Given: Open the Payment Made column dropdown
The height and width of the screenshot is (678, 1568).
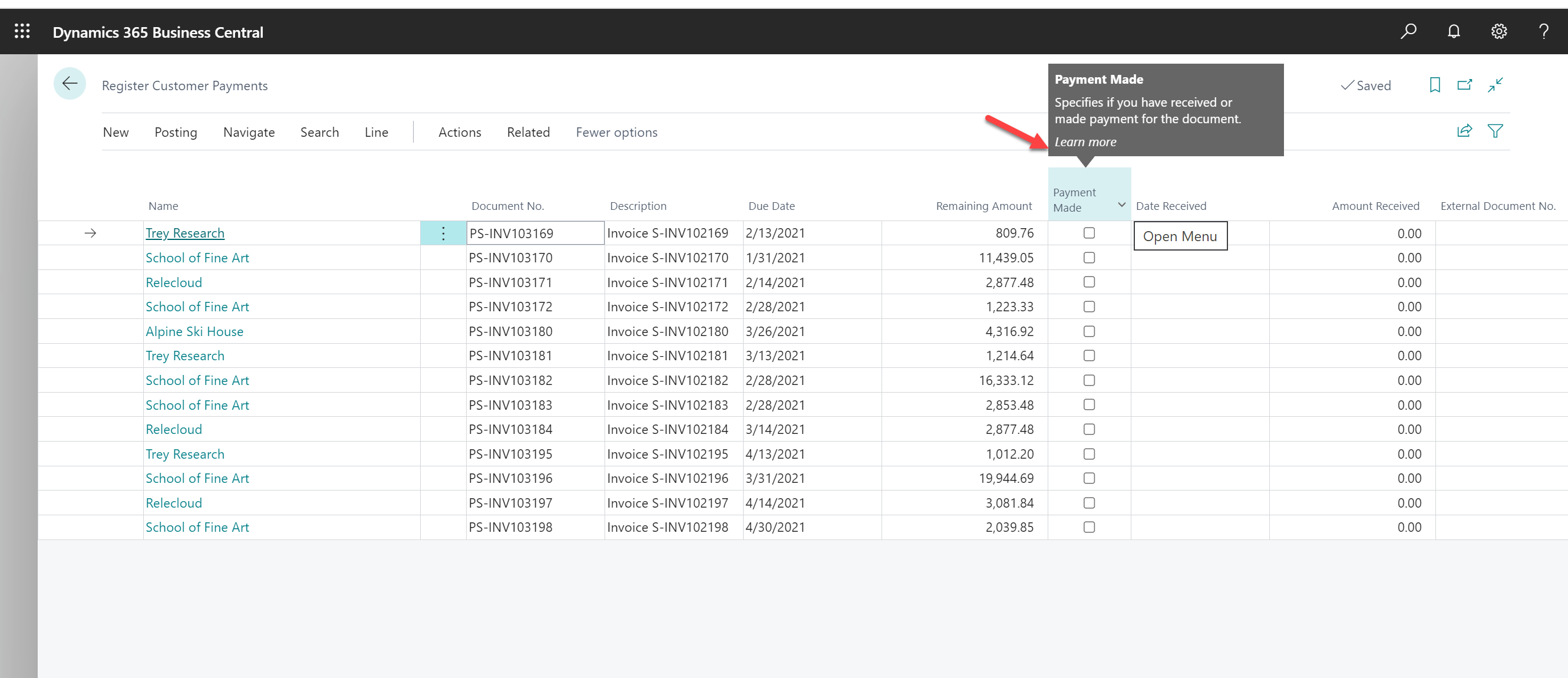Looking at the screenshot, I should 1122,205.
